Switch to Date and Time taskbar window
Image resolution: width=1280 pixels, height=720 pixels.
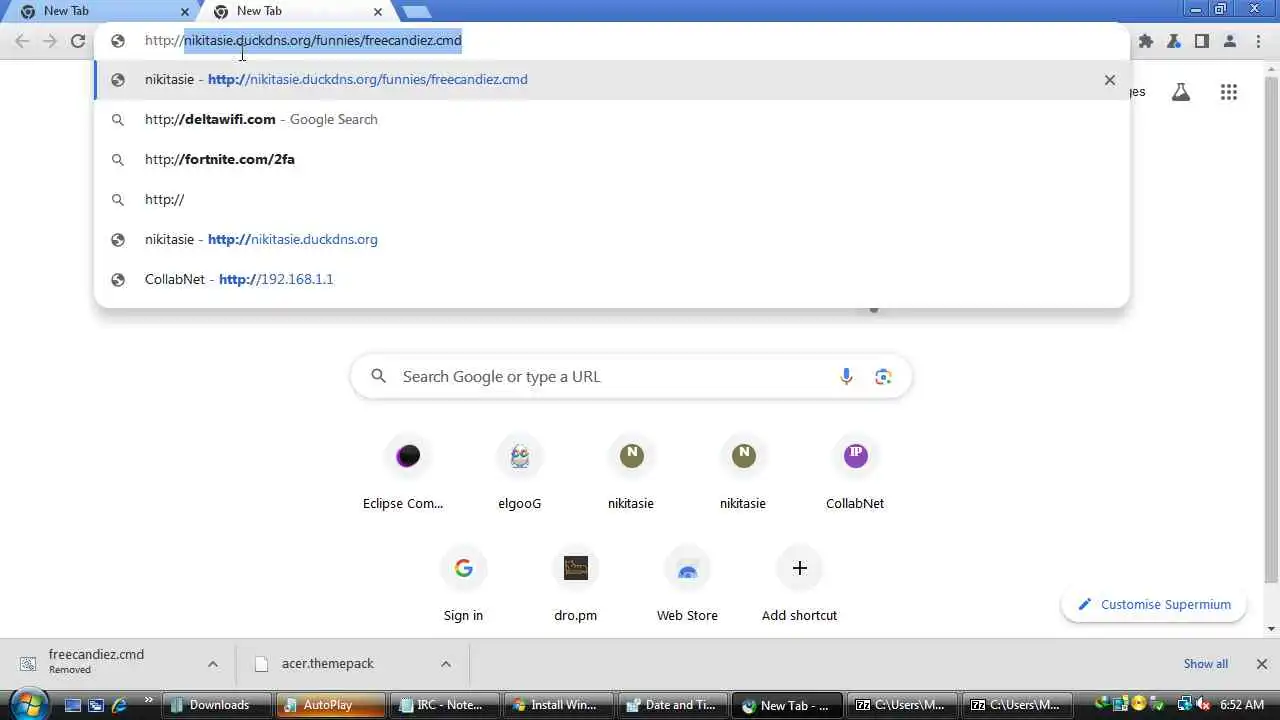[673, 705]
